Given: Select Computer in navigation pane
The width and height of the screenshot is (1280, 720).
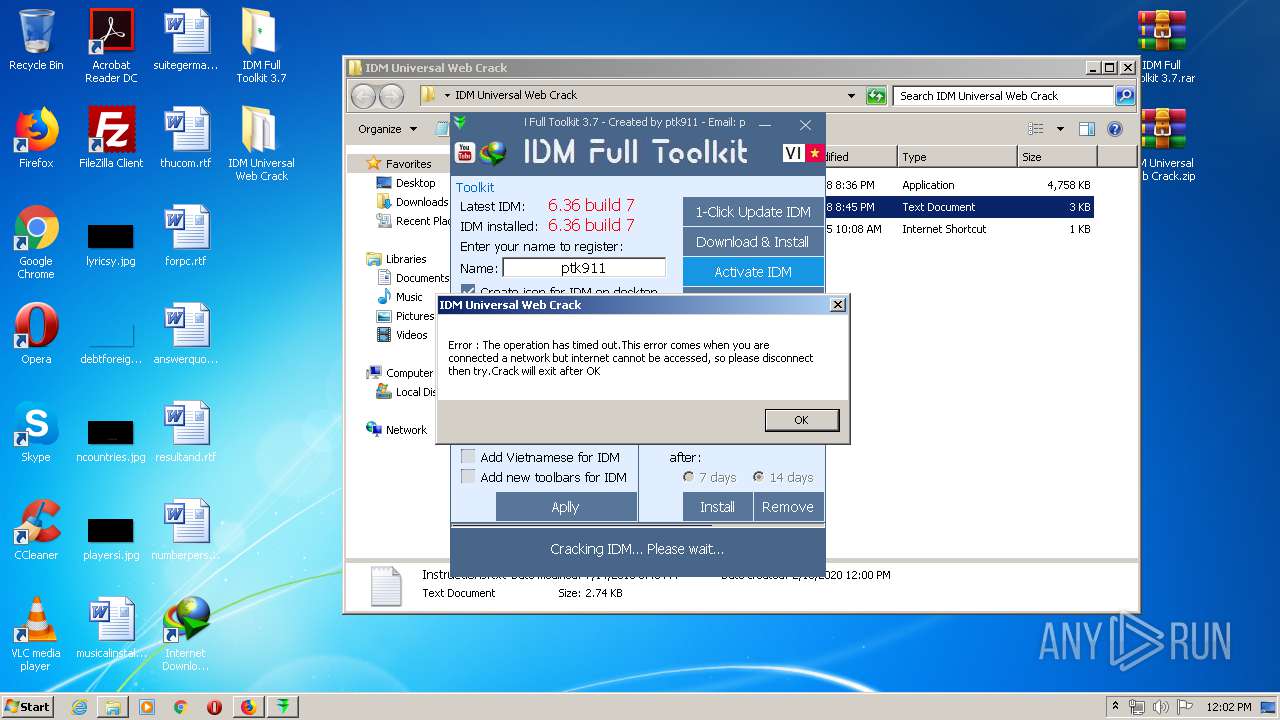Looking at the screenshot, I should pyautogui.click(x=400, y=373).
